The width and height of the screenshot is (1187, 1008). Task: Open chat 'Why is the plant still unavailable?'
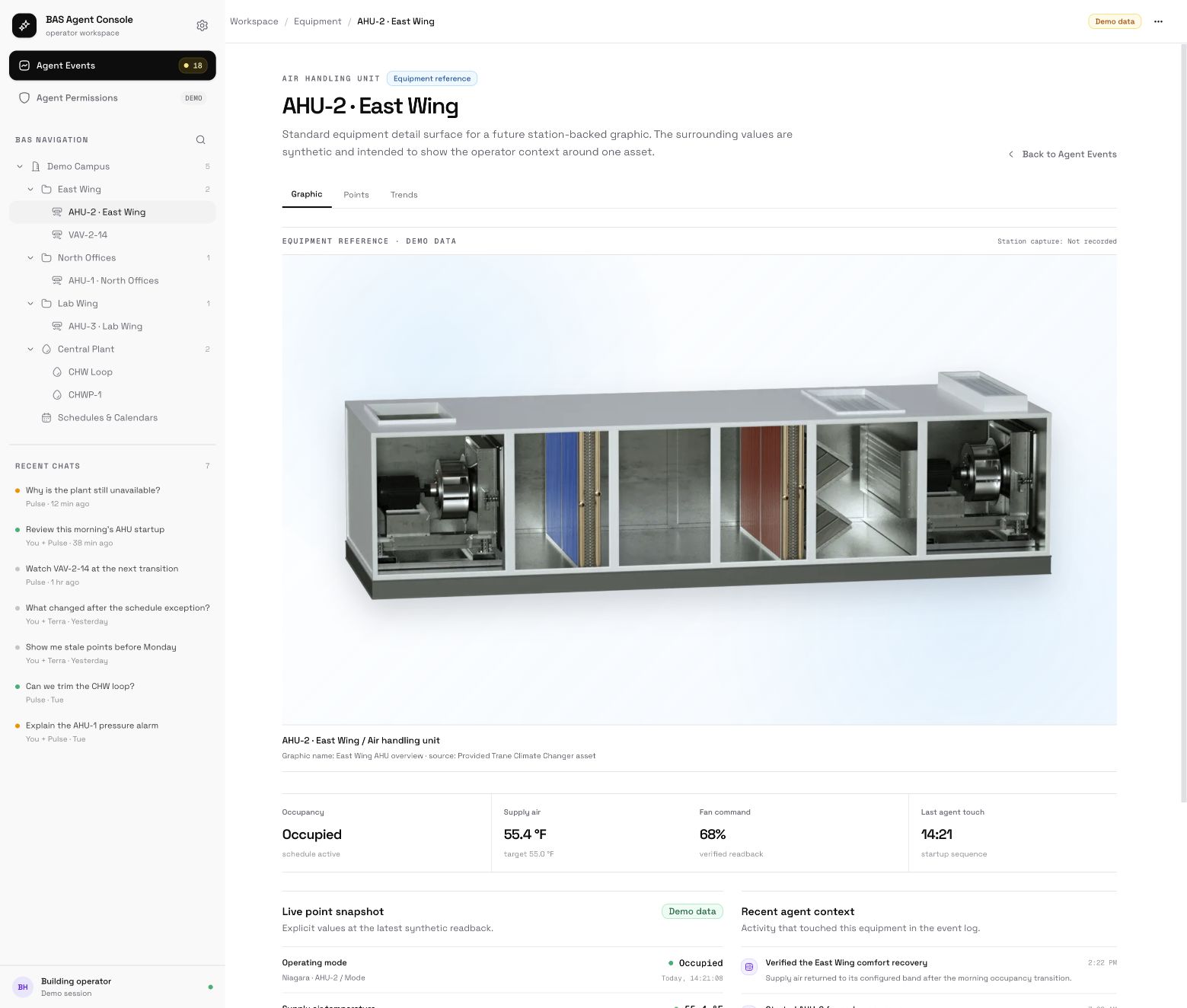(113, 497)
